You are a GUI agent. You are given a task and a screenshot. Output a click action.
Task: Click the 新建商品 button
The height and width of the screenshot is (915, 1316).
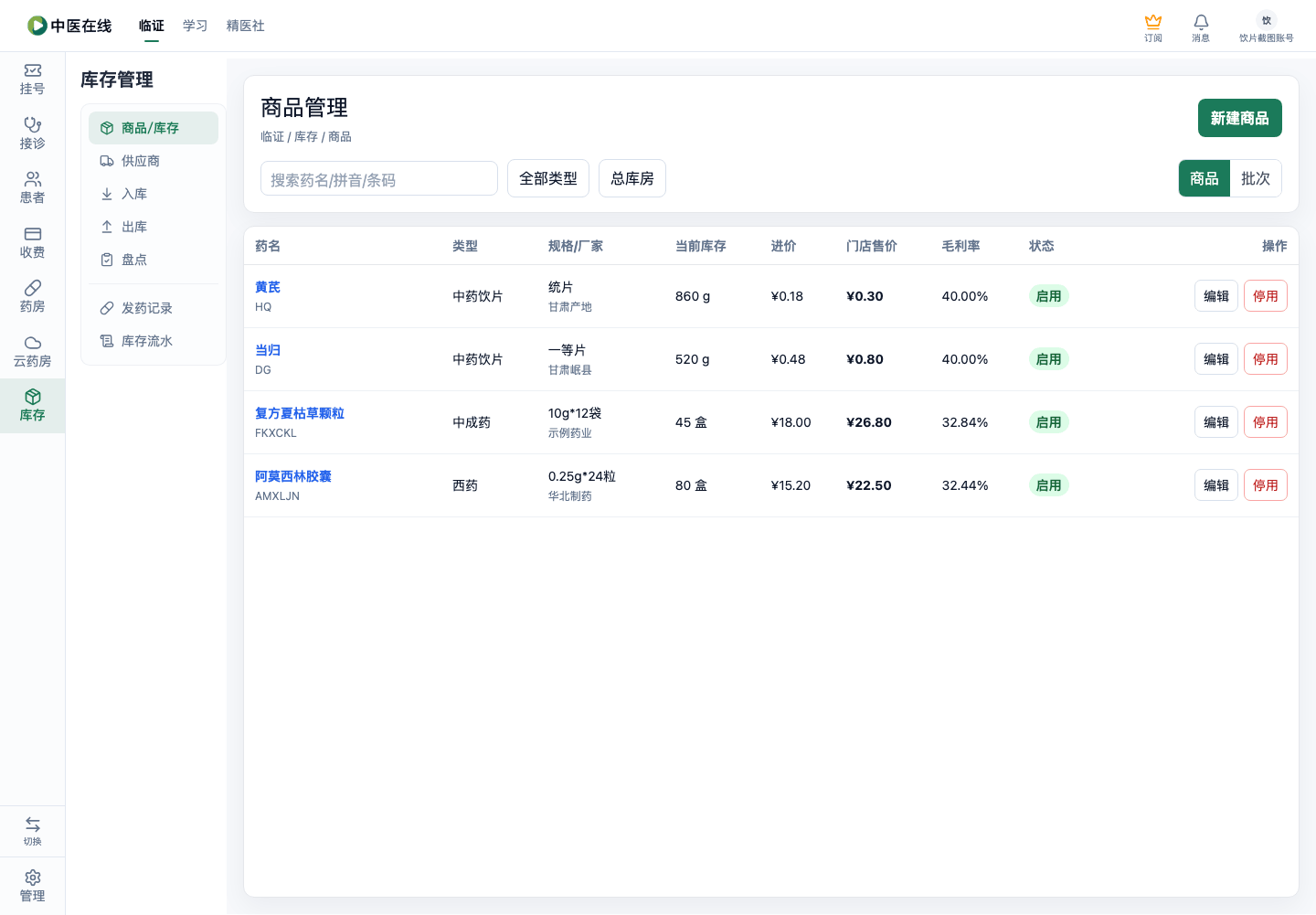click(1240, 118)
